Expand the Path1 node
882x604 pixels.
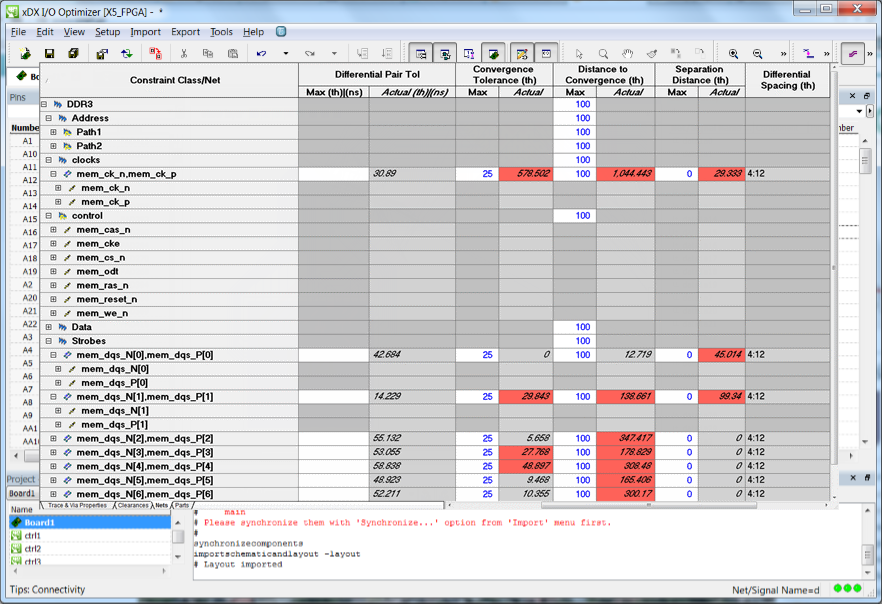tap(53, 132)
